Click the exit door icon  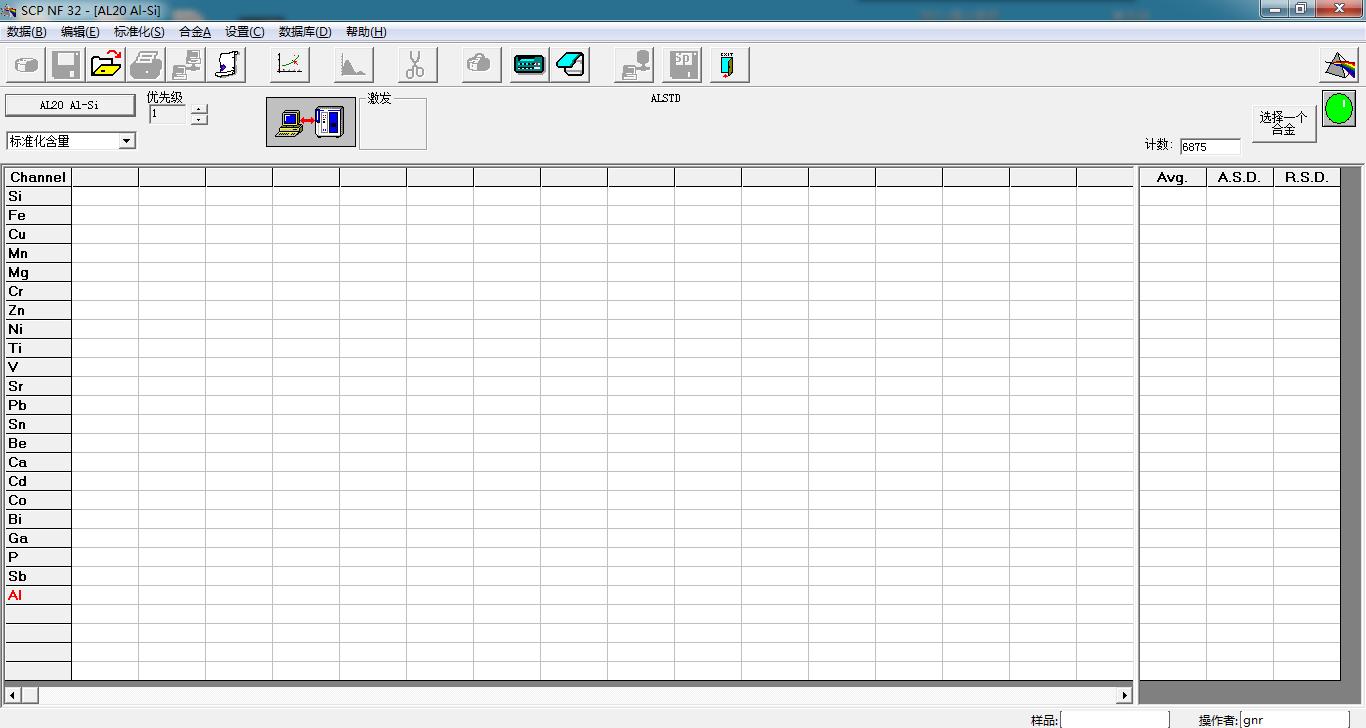pyautogui.click(x=727, y=65)
